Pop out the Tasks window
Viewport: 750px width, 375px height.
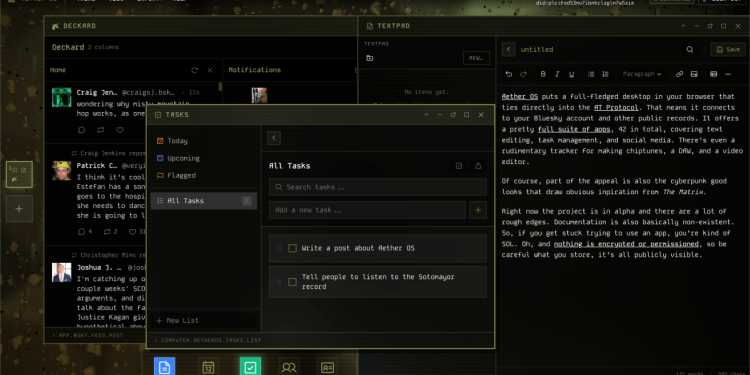(453, 115)
